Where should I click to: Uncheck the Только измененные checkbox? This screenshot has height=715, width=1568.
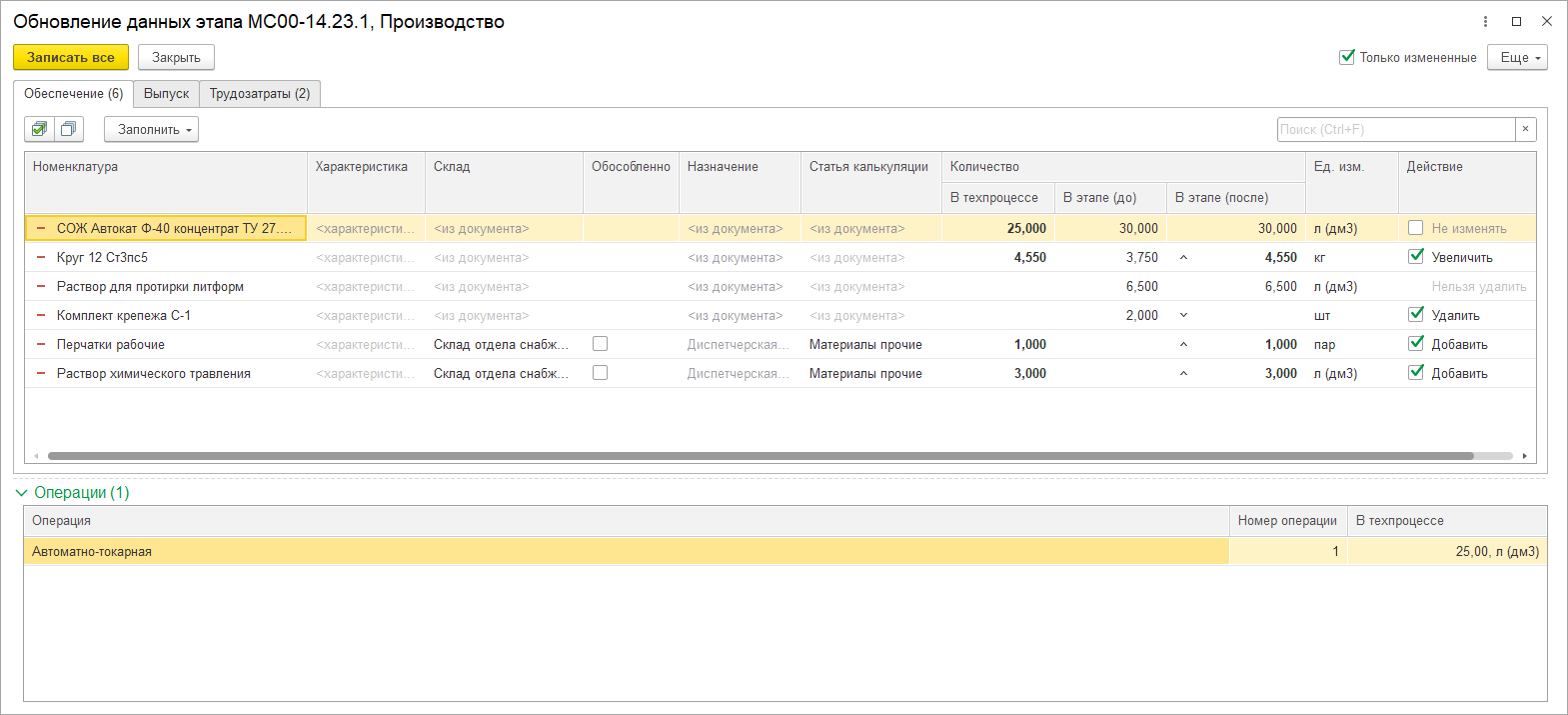pos(1347,57)
